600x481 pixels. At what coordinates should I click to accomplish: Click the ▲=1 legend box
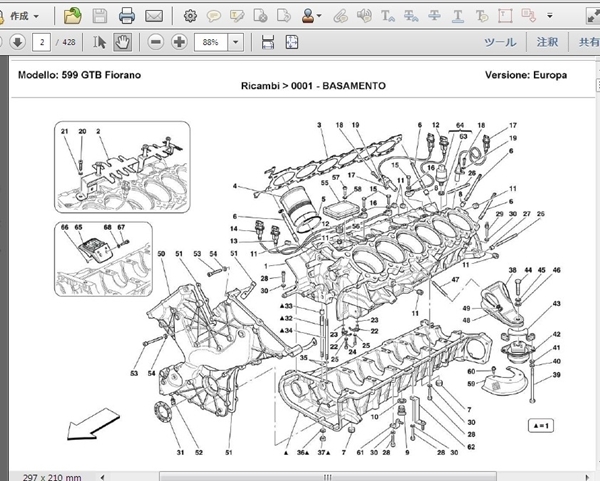(541, 426)
